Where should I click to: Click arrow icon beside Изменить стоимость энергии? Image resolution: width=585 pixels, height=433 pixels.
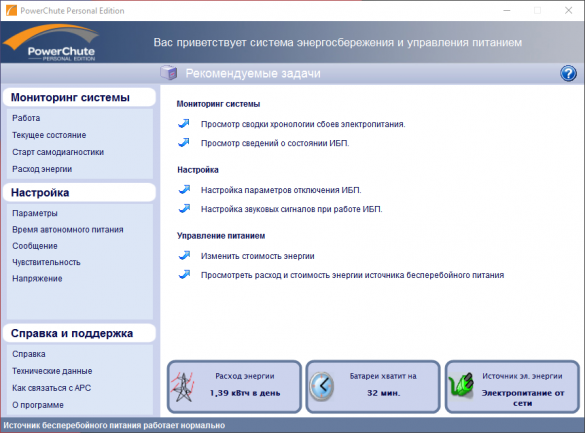(184, 255)
